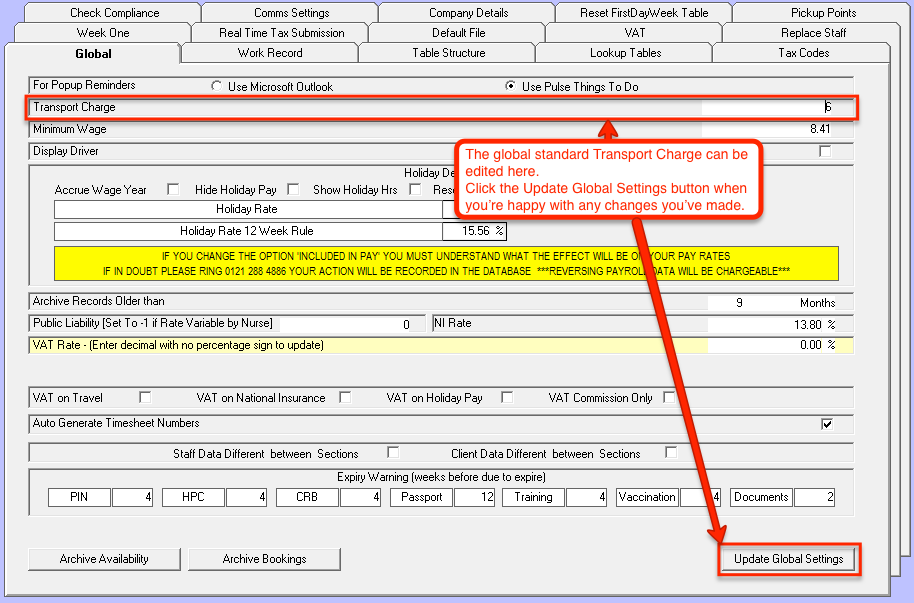This screenshot has height=603, width=914.
Task: Open the Check Compliance tab
Action: pyautogui.click(x=114, y=13)
